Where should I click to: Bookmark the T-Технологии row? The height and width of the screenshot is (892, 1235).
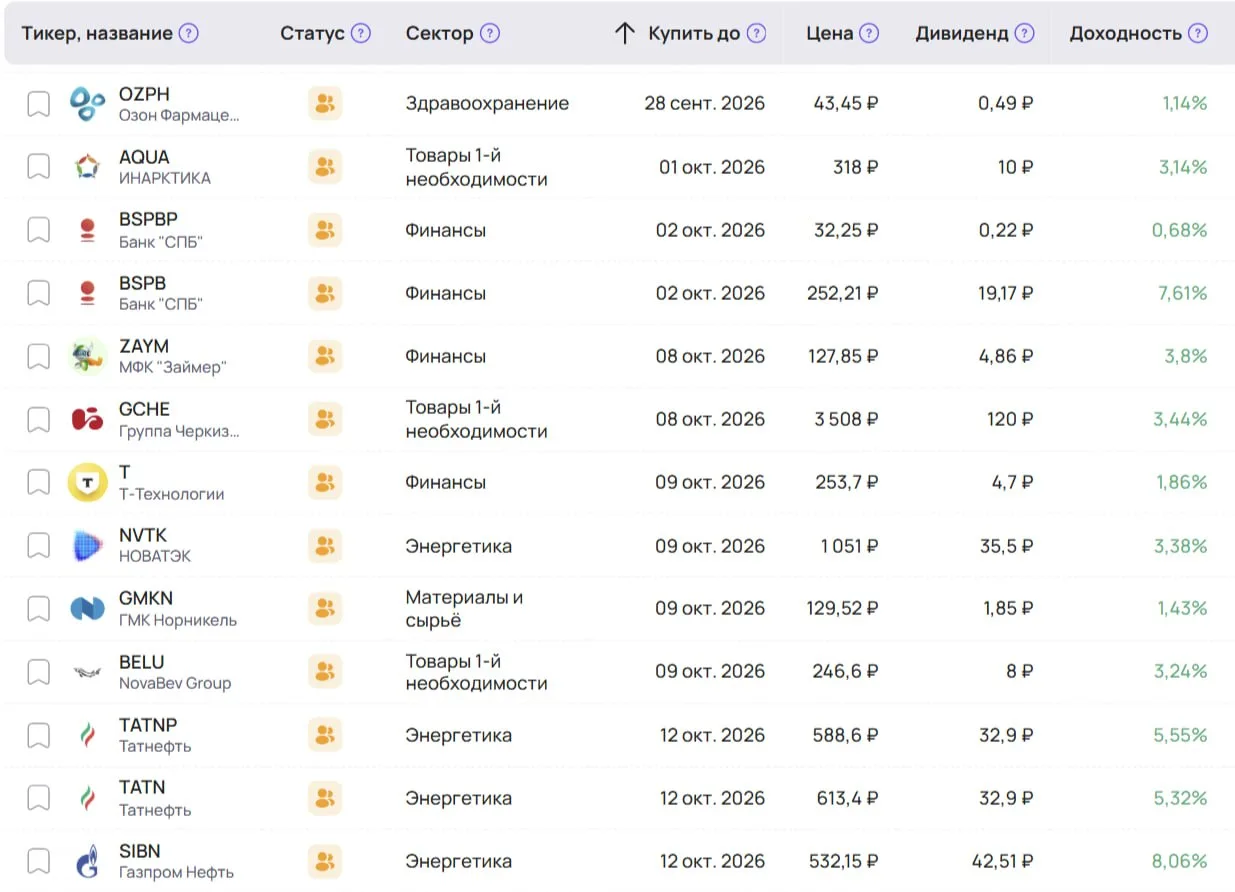(38, 483)
